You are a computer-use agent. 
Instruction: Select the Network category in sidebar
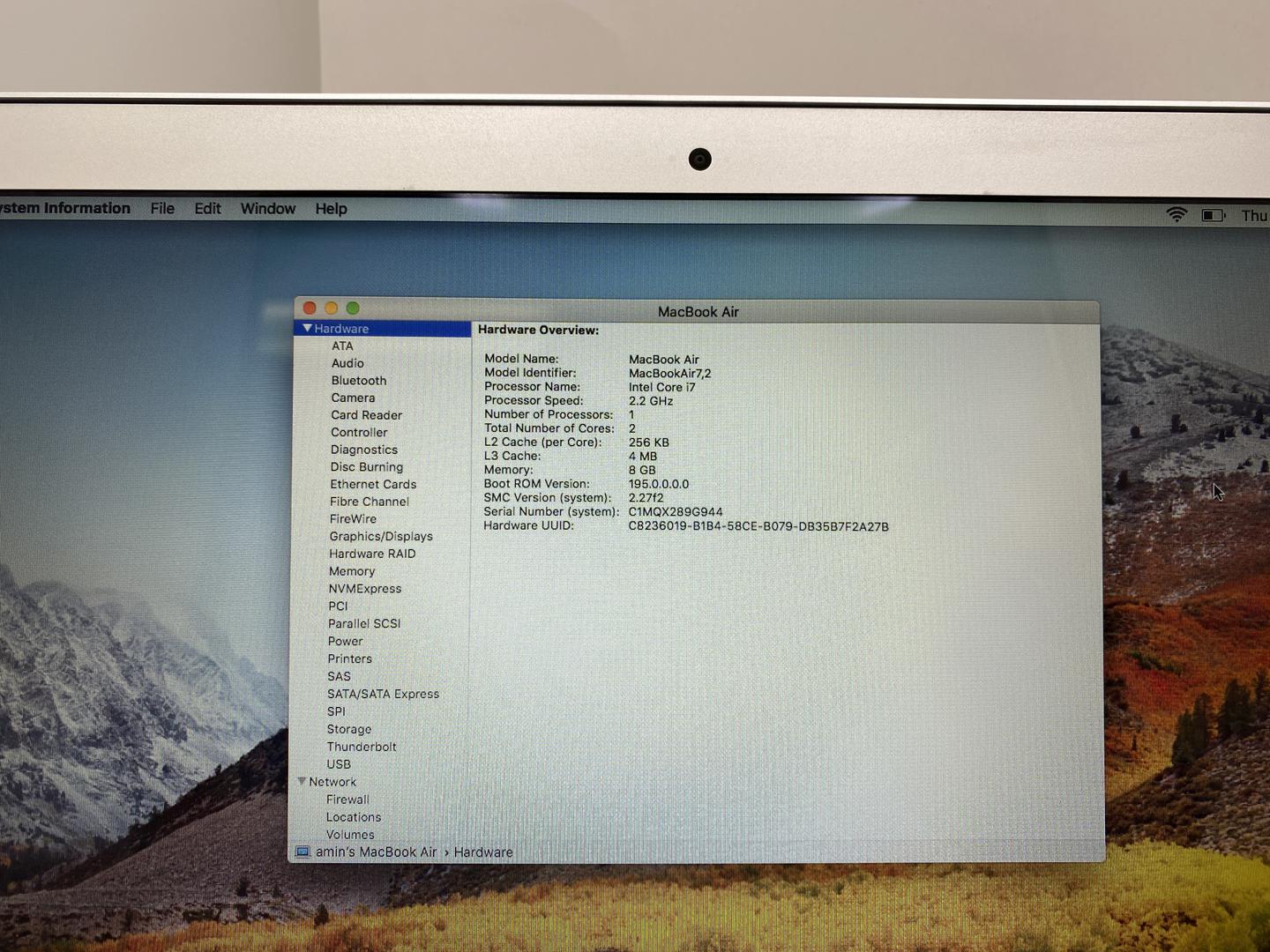332,782
